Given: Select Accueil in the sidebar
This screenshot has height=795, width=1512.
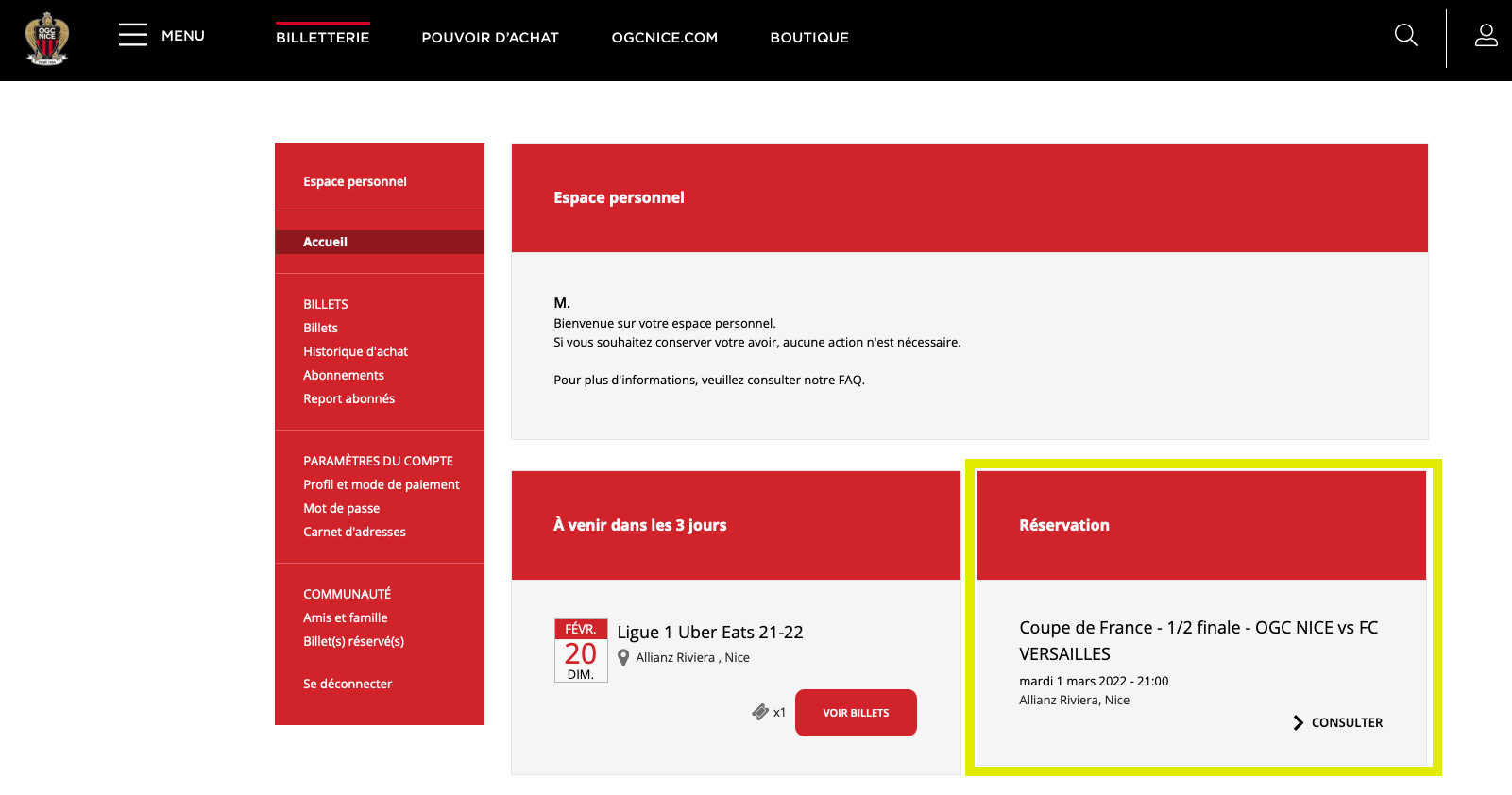Looking at the screenshot, I should pyautogui.click(x=380, y=242).
